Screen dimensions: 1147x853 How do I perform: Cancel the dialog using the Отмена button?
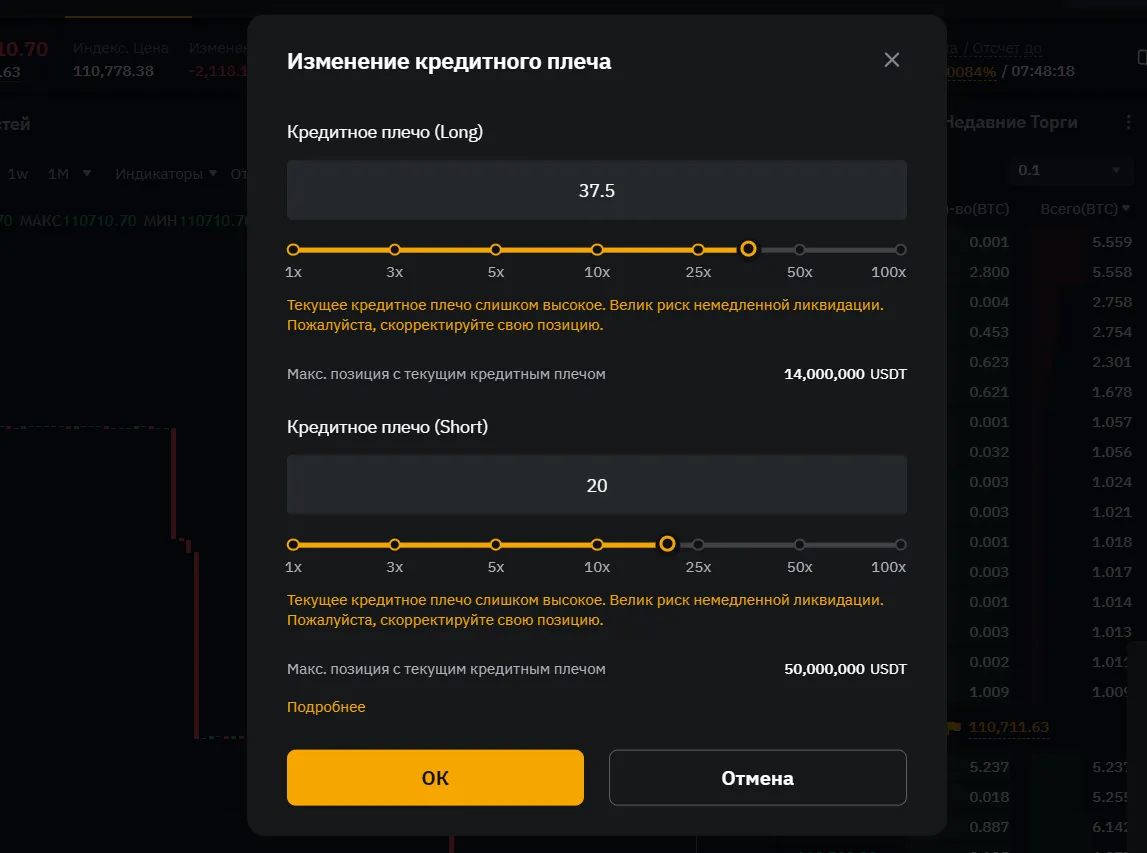[x=757, y=777]
